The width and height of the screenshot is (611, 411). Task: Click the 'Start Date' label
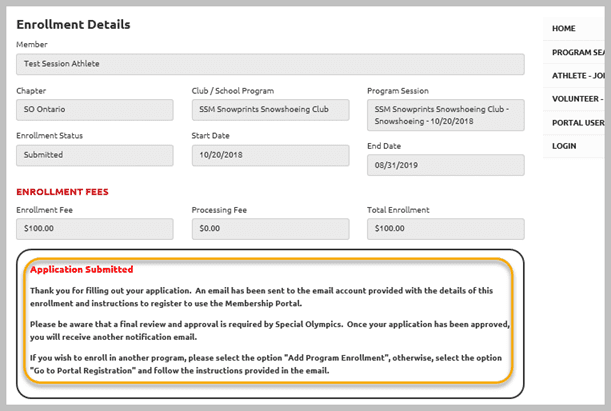pos(210,136)
